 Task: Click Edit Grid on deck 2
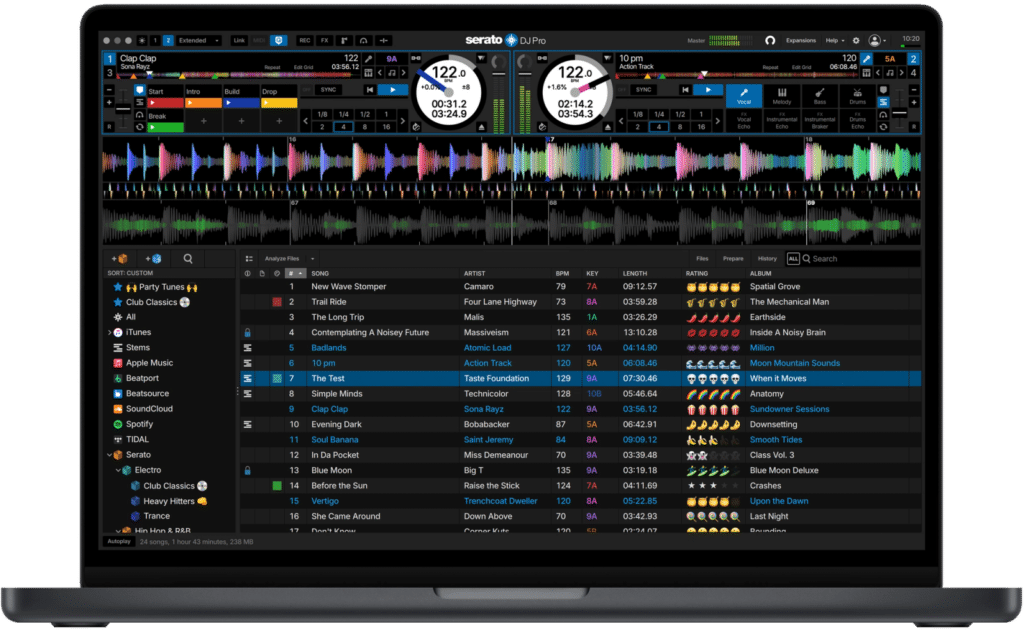pos(801,67)
